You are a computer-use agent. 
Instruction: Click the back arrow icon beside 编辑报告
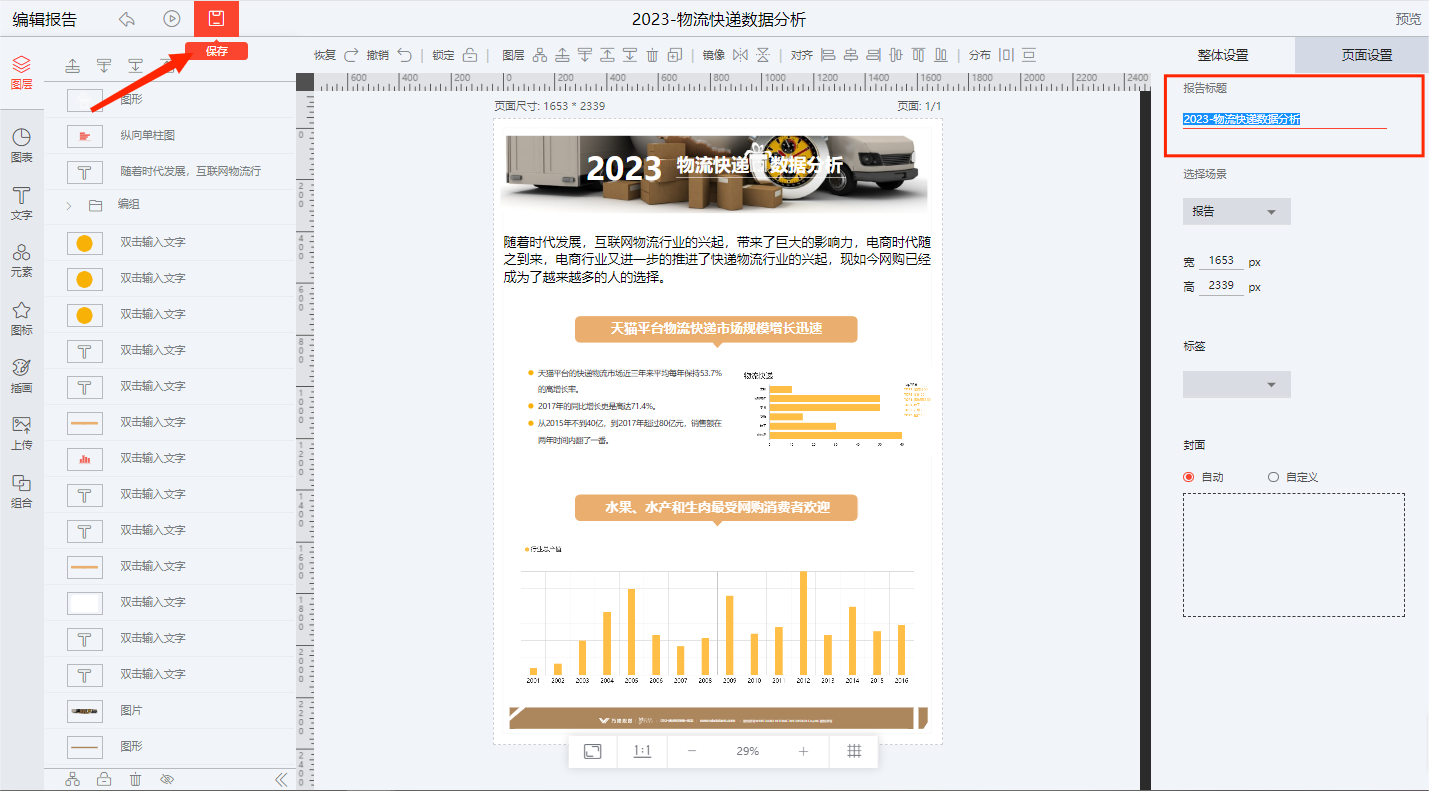(x=126, y=19)
